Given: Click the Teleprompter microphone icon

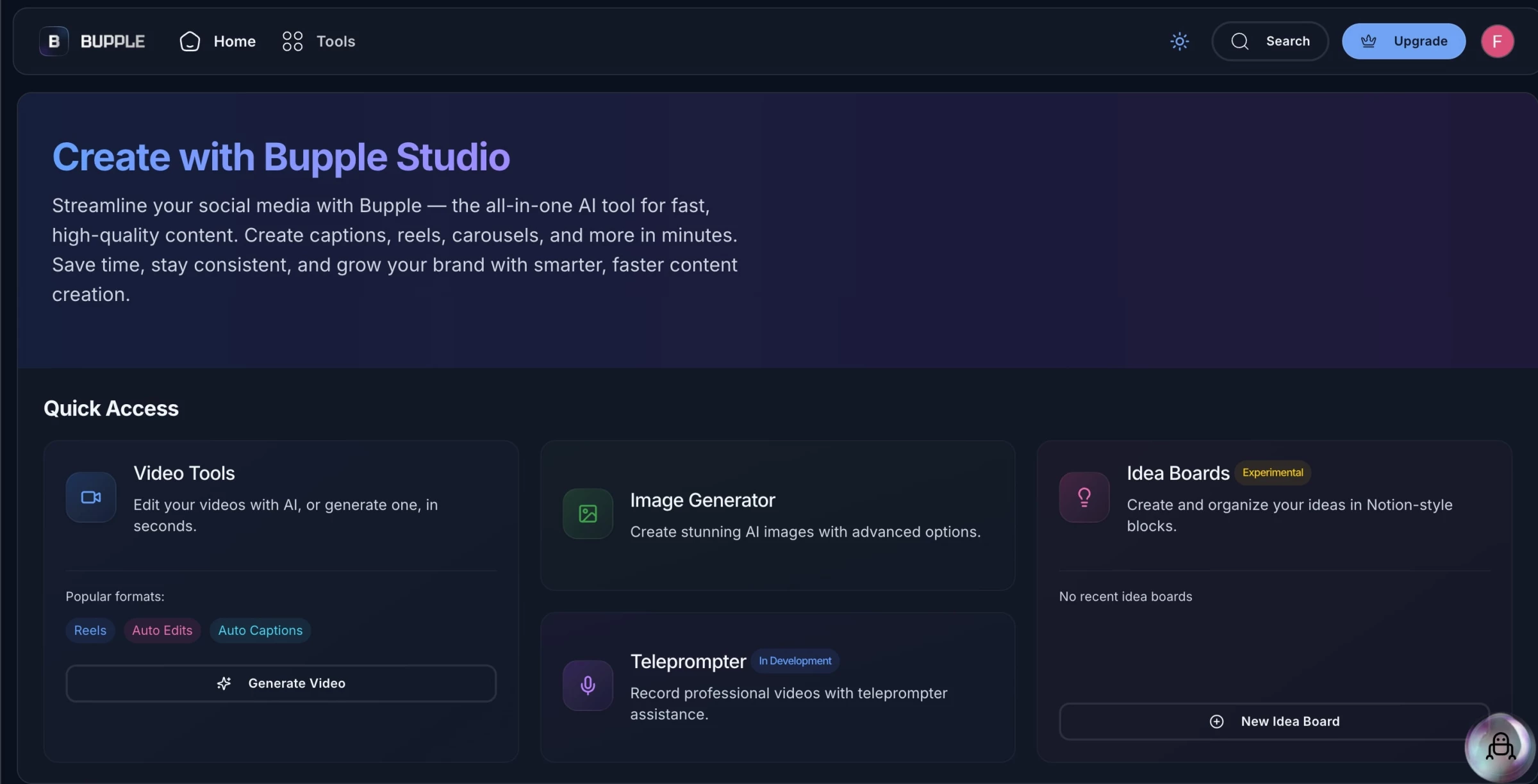Looking at the screenshot, I should [x=588, y=685].
